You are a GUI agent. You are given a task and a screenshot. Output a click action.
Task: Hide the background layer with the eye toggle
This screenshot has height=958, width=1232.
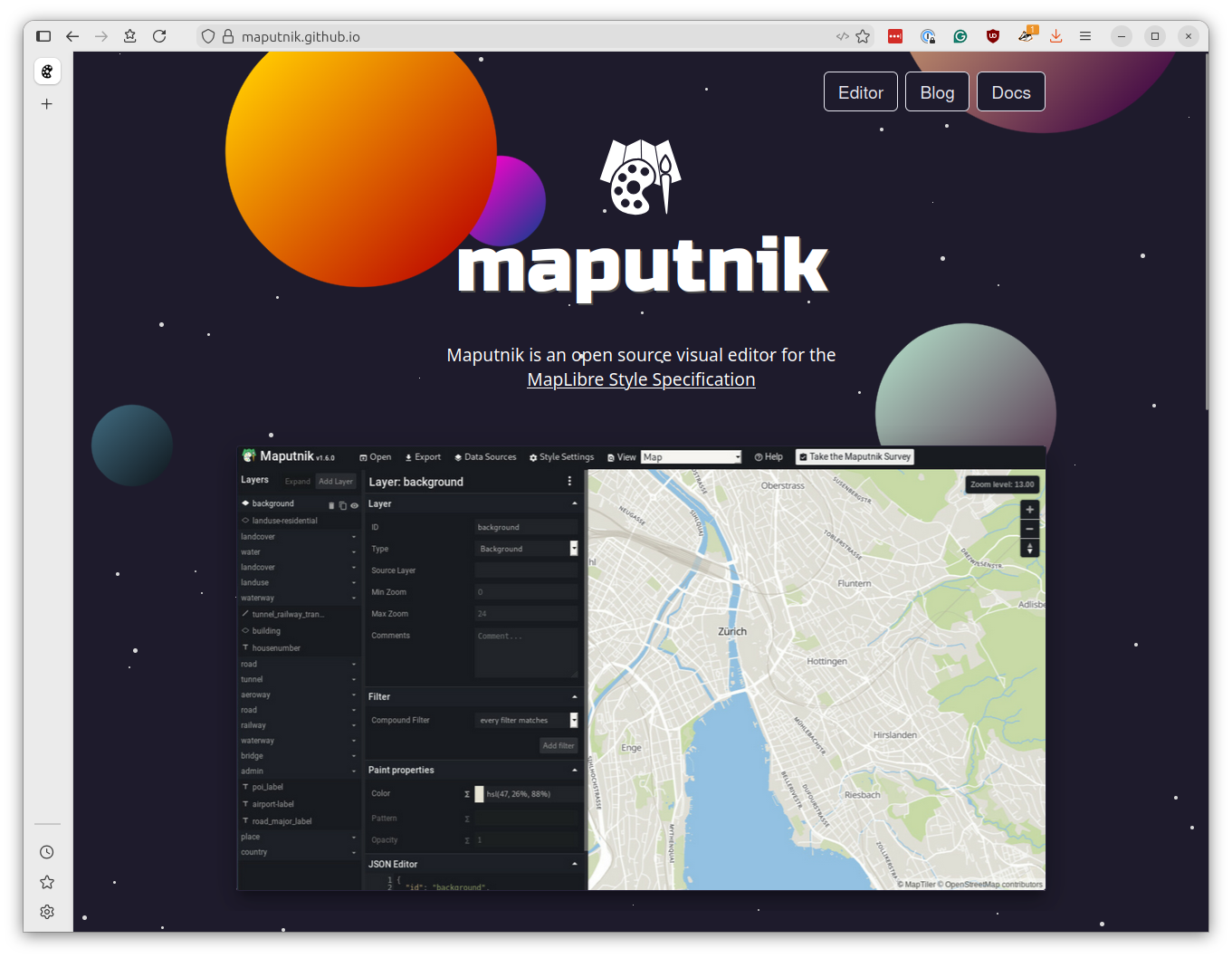coord(354,504)
